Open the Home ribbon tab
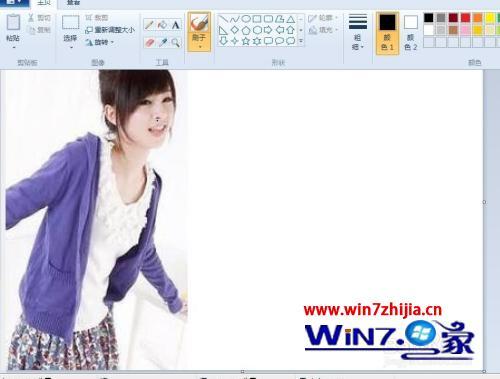The height and width of the screenshot is (379, 500). pyautogui.click(x=44, y=3)
